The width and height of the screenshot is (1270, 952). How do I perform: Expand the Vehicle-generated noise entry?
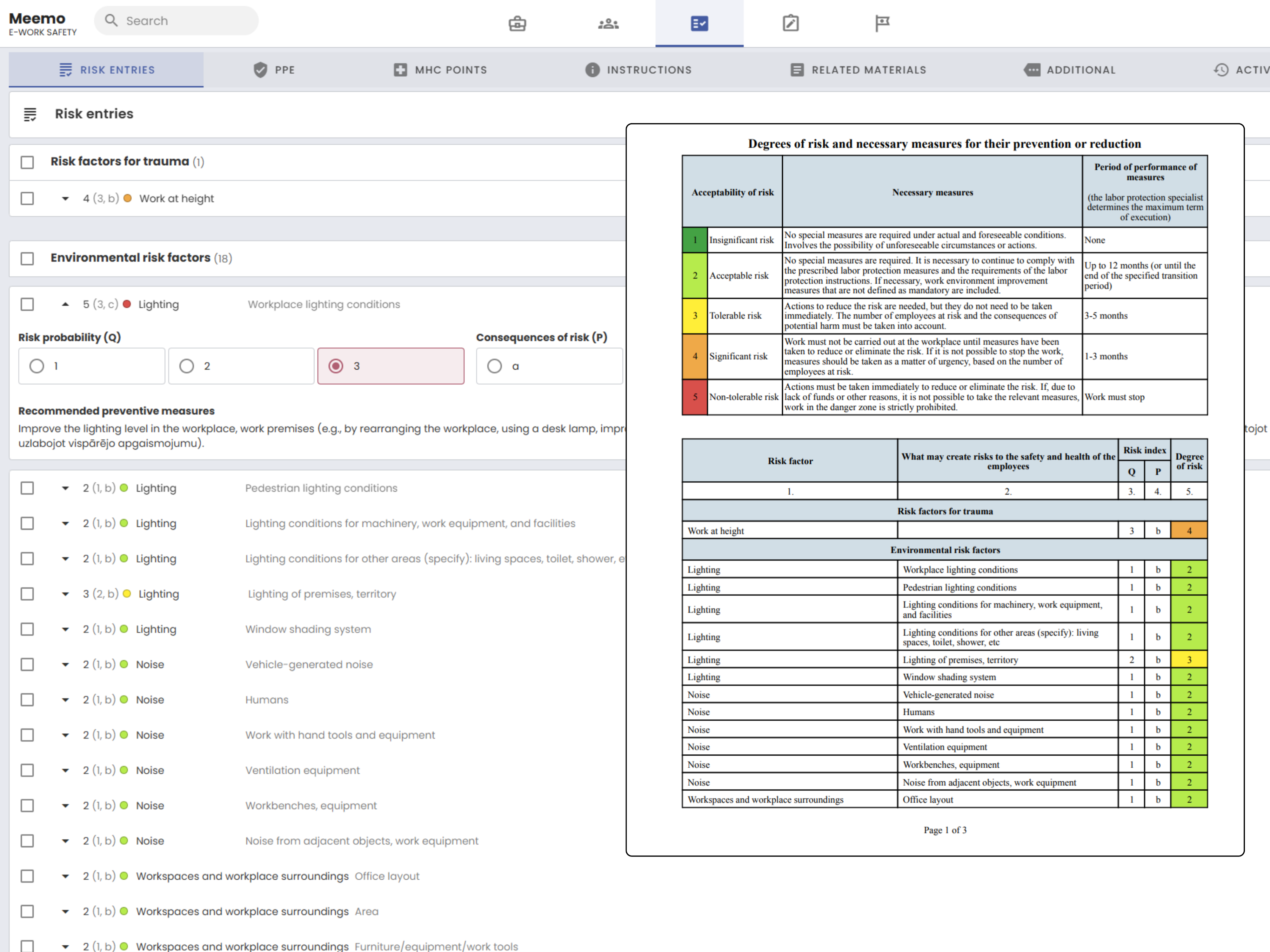click(65, 664)
